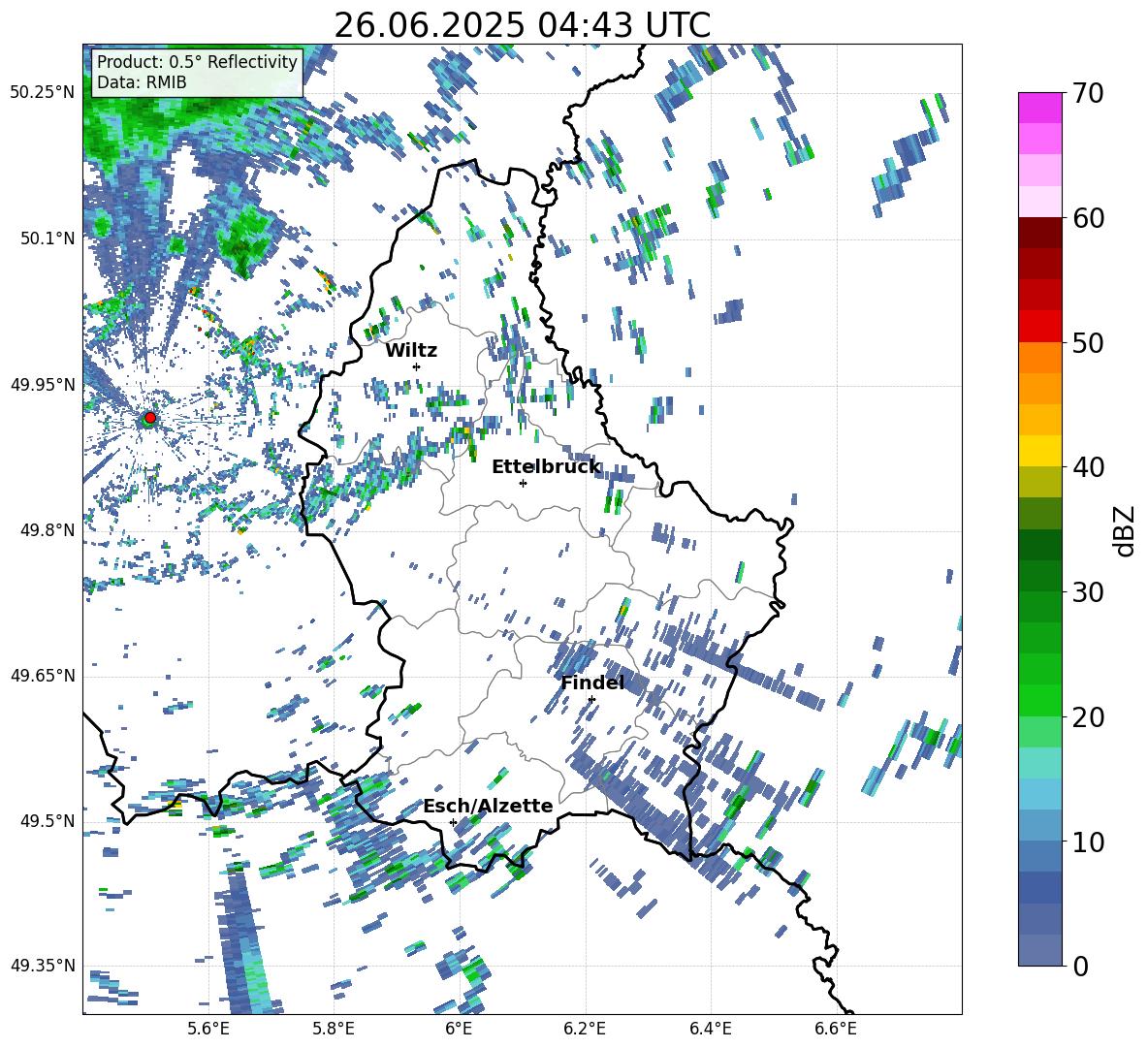Click the dark green swatch at 30 dBZ
Viewport: 1148px width, 1048px height.
1039,576
